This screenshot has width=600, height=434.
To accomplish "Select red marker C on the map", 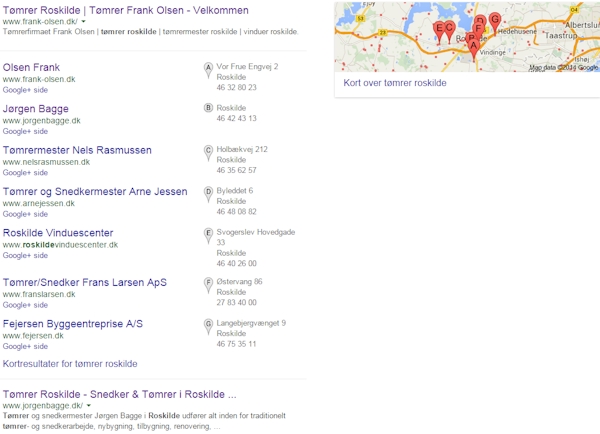I will tap(449, 31).
